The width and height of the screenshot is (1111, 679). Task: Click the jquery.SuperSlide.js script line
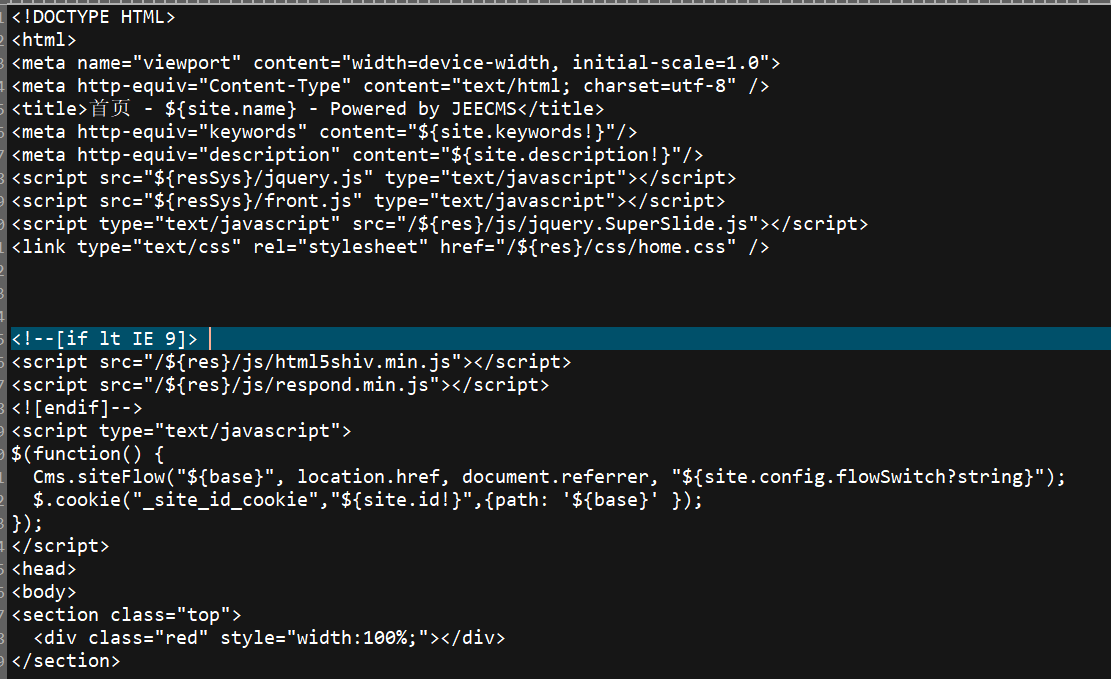click(439, 224)
